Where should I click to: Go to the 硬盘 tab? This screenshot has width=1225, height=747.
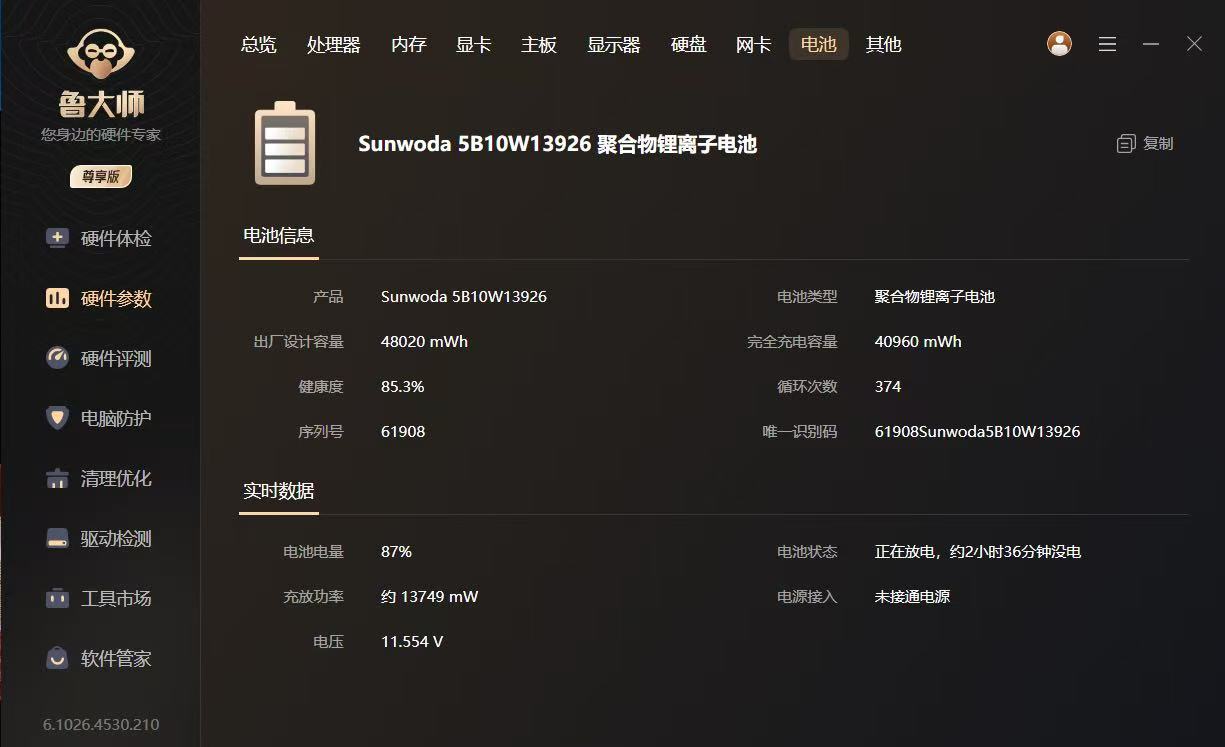[x=688, y=45]
